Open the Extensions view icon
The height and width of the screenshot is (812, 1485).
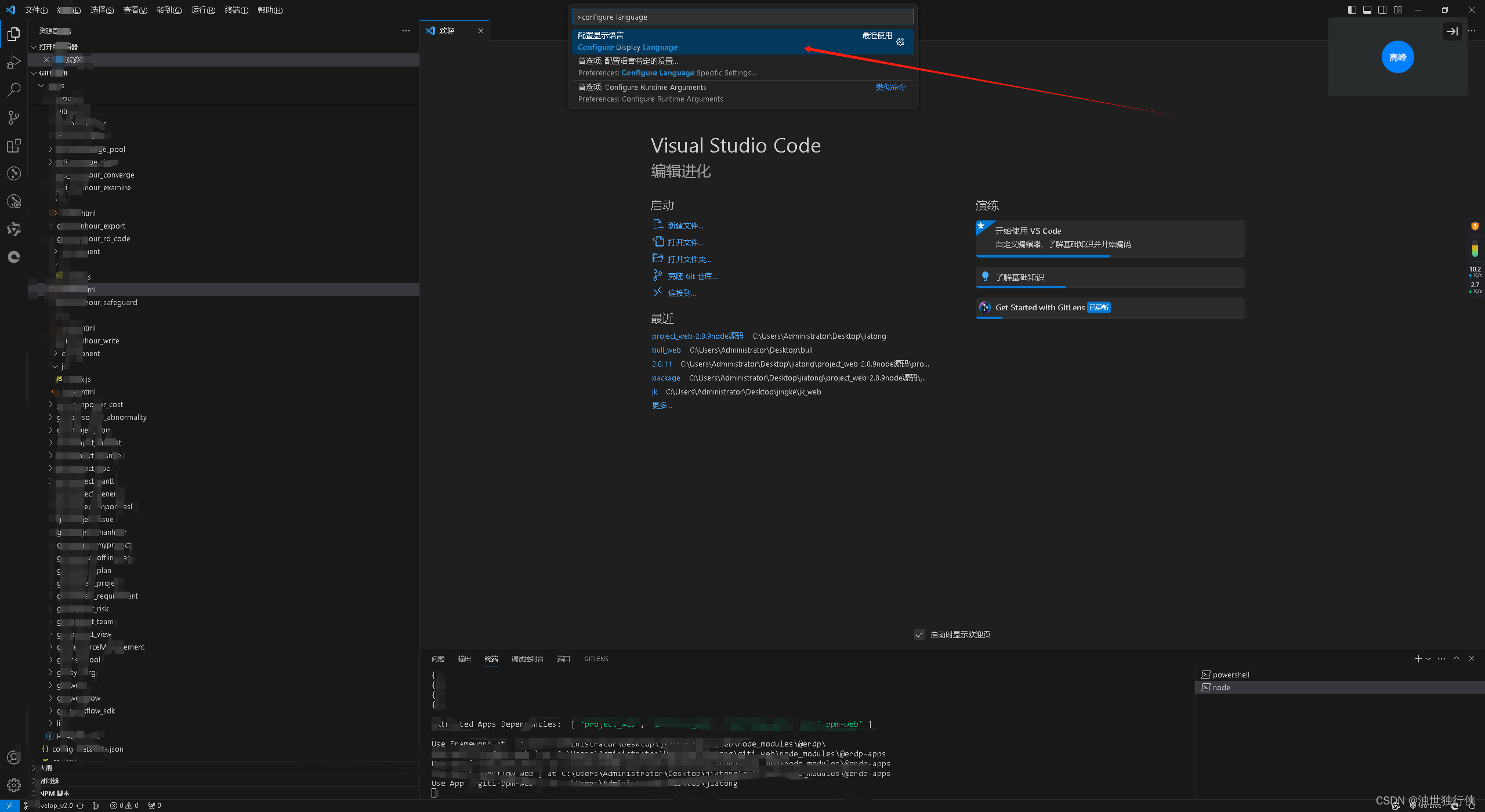(14, 146)
